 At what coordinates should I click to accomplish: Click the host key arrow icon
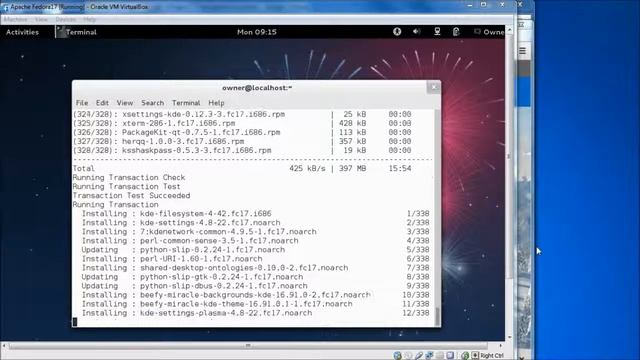[475, 356]
